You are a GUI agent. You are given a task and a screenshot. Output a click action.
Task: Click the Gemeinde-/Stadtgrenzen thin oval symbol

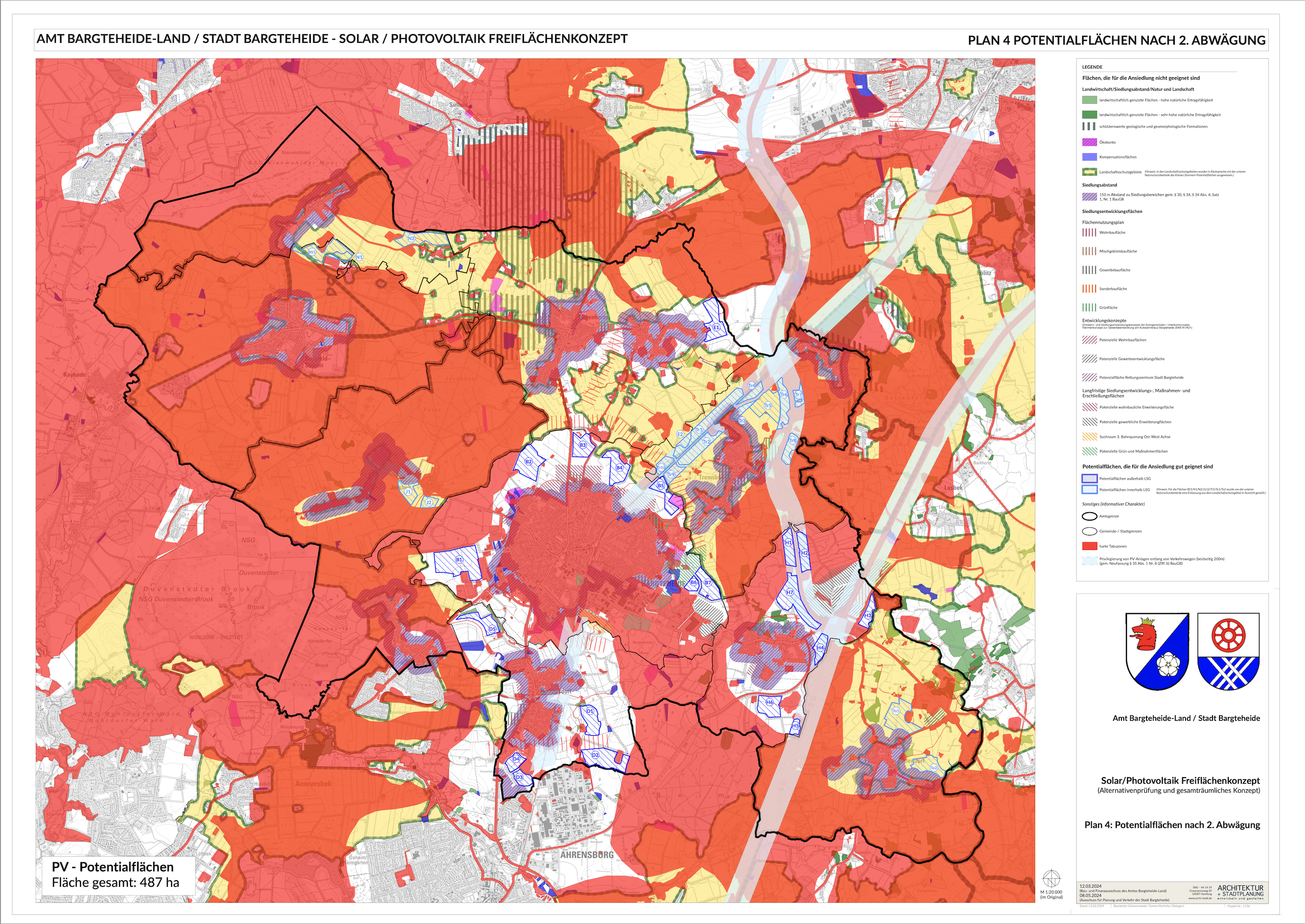coord(1089,531)
